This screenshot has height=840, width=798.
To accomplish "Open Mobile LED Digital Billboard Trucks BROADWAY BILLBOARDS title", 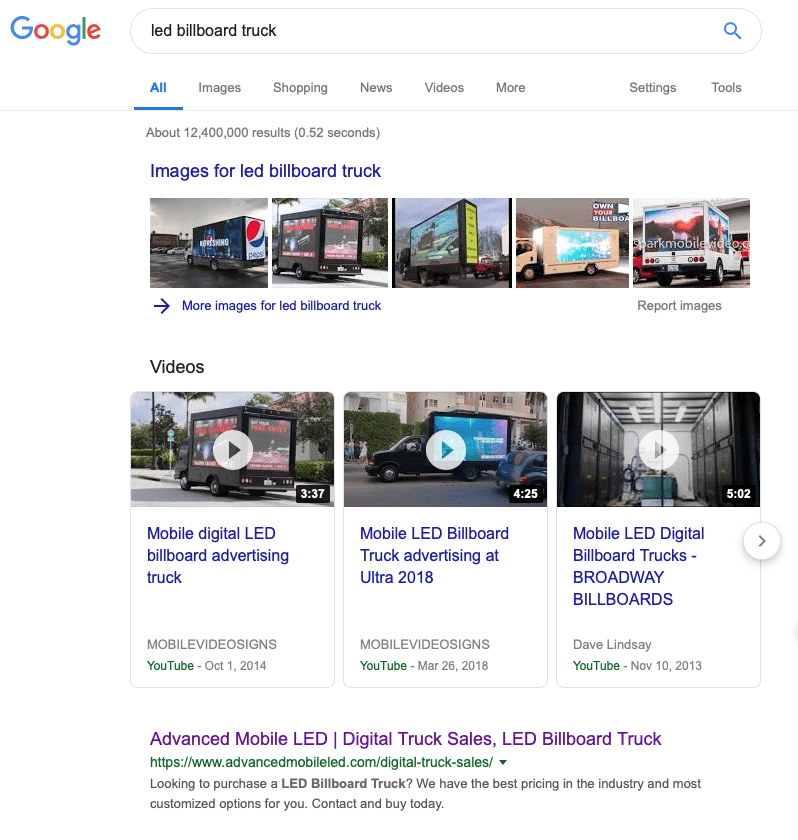I will (638, 566).
